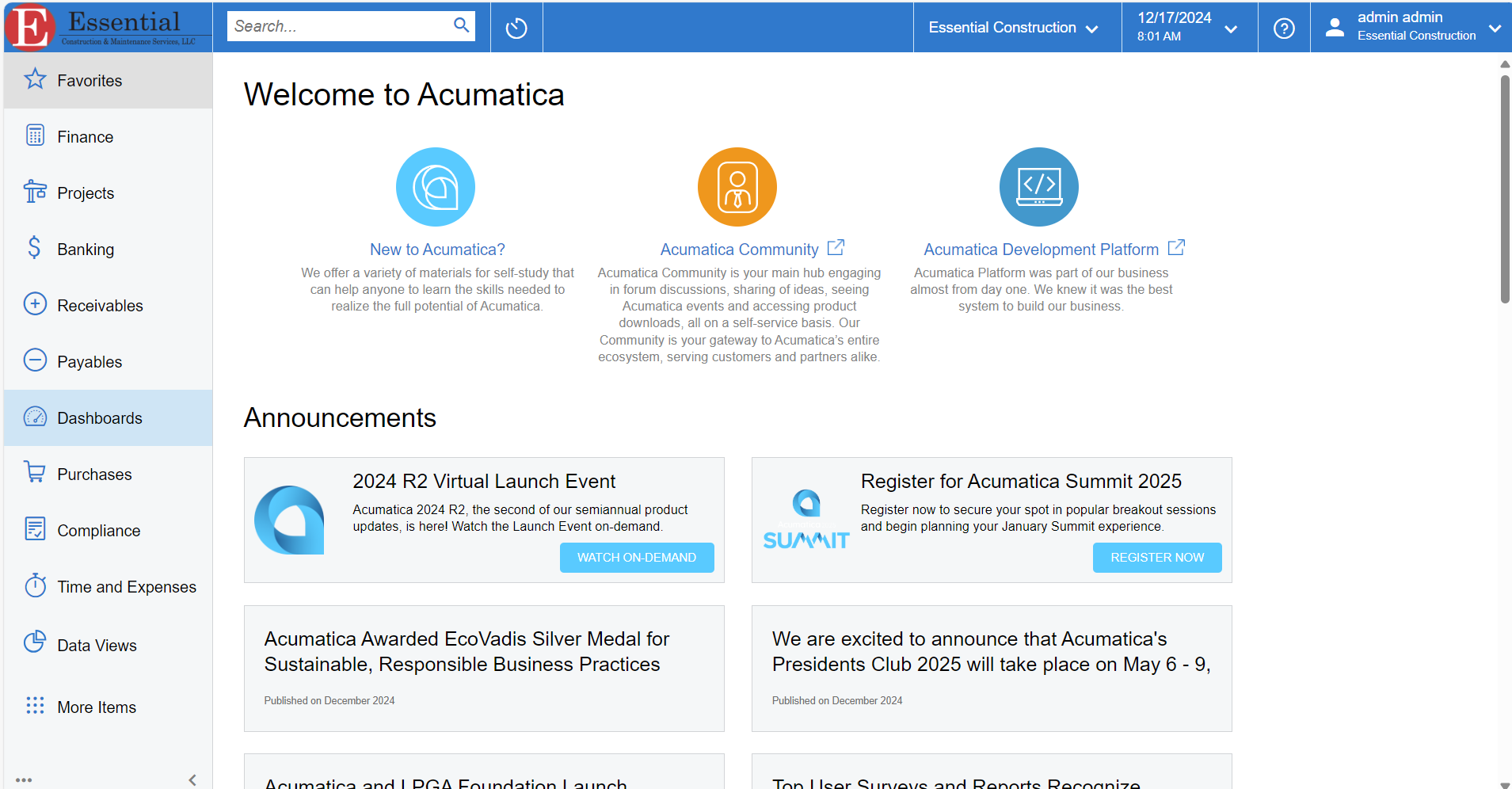Click the Projects crane icon
This screenshot has height=789, width=1512.
coord(35,192)
